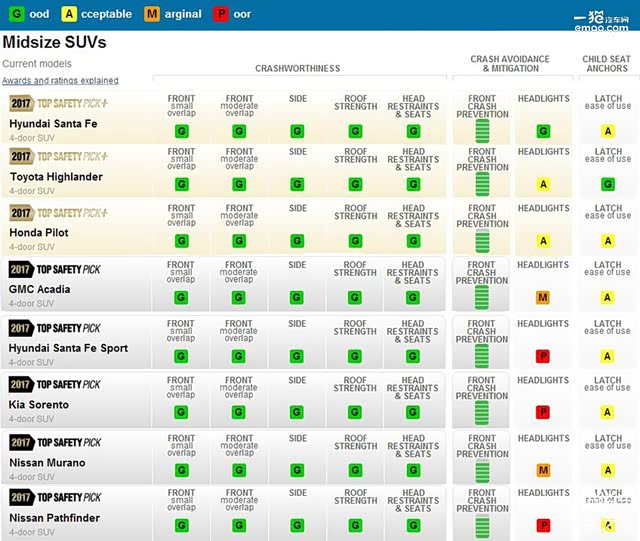
Task: Select Hyundai Santa Fe LATCH Acceptable rating icon
Action: click(608, 131)
